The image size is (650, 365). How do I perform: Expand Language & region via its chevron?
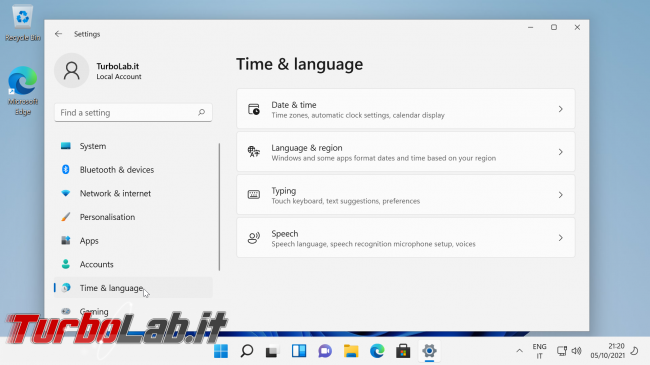coord(560,152)
